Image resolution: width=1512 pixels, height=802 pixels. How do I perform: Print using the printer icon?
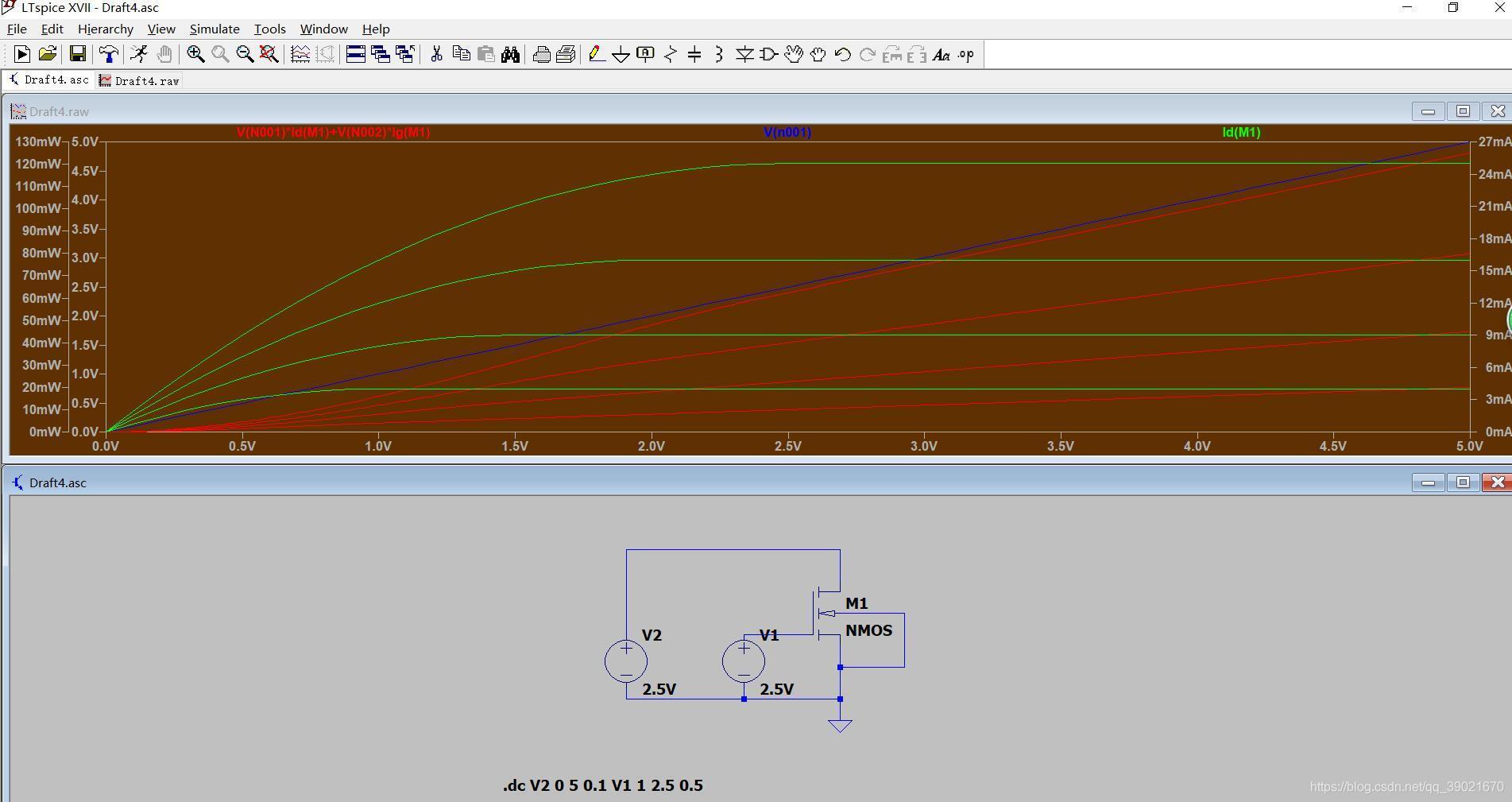pyautogui.click(x=566, y=54)
